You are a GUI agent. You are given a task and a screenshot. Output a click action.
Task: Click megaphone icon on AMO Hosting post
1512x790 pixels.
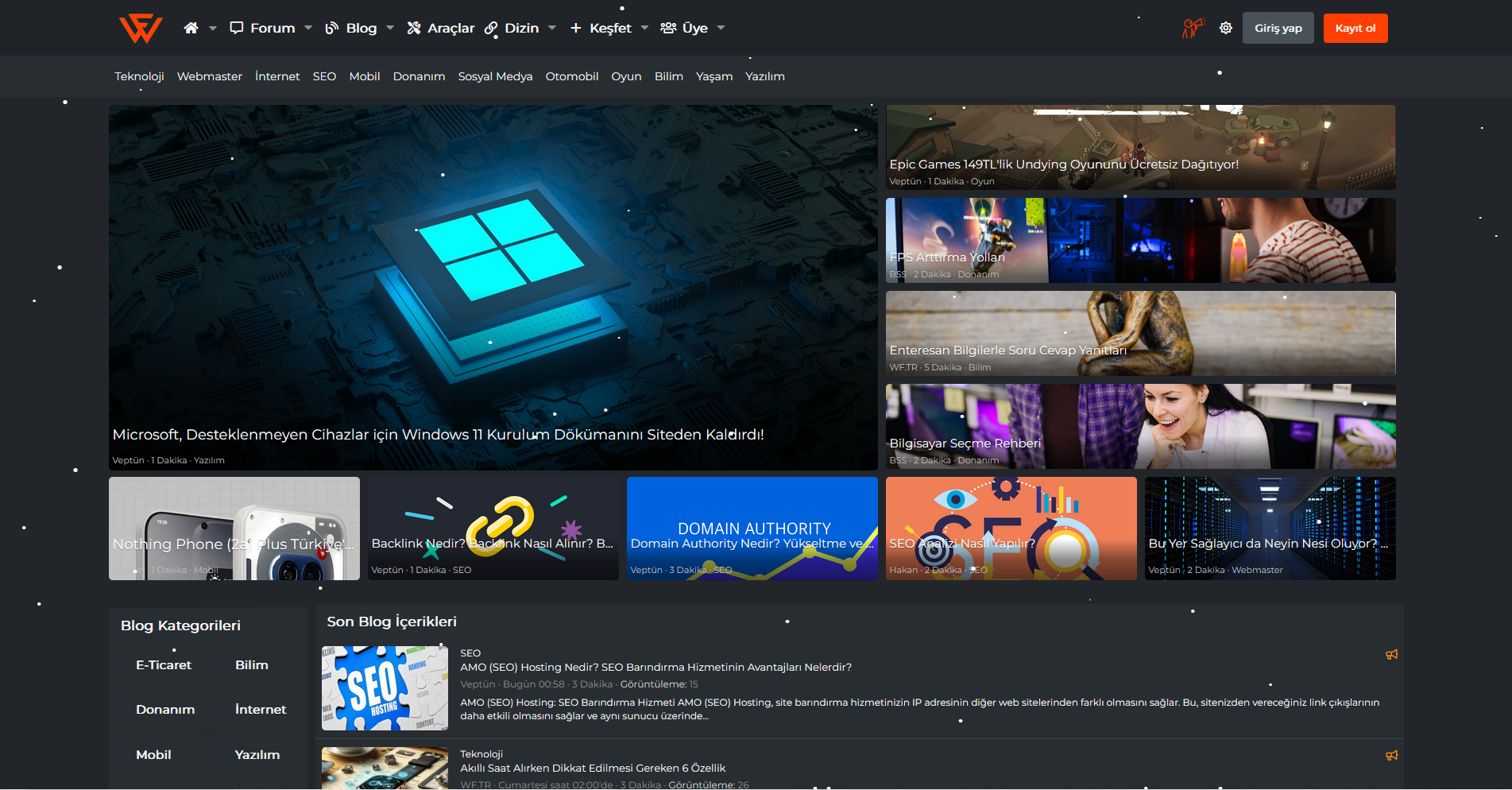(x=1391, y=655)
